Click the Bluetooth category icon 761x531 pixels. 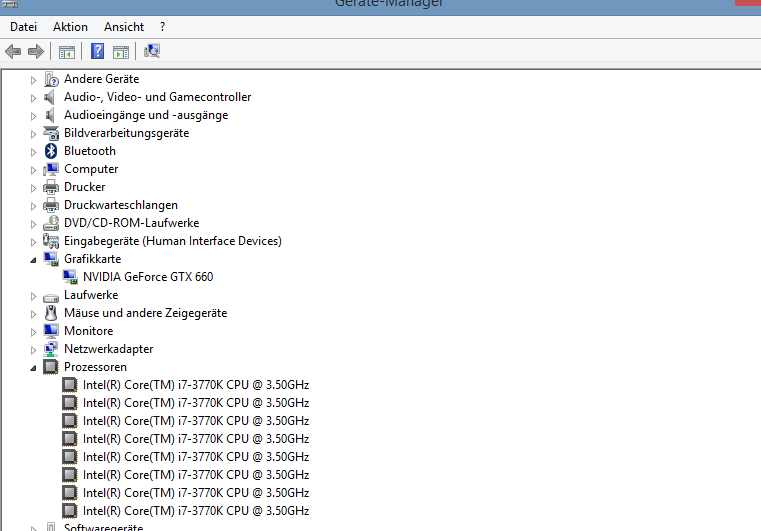[x=51, y=151]
